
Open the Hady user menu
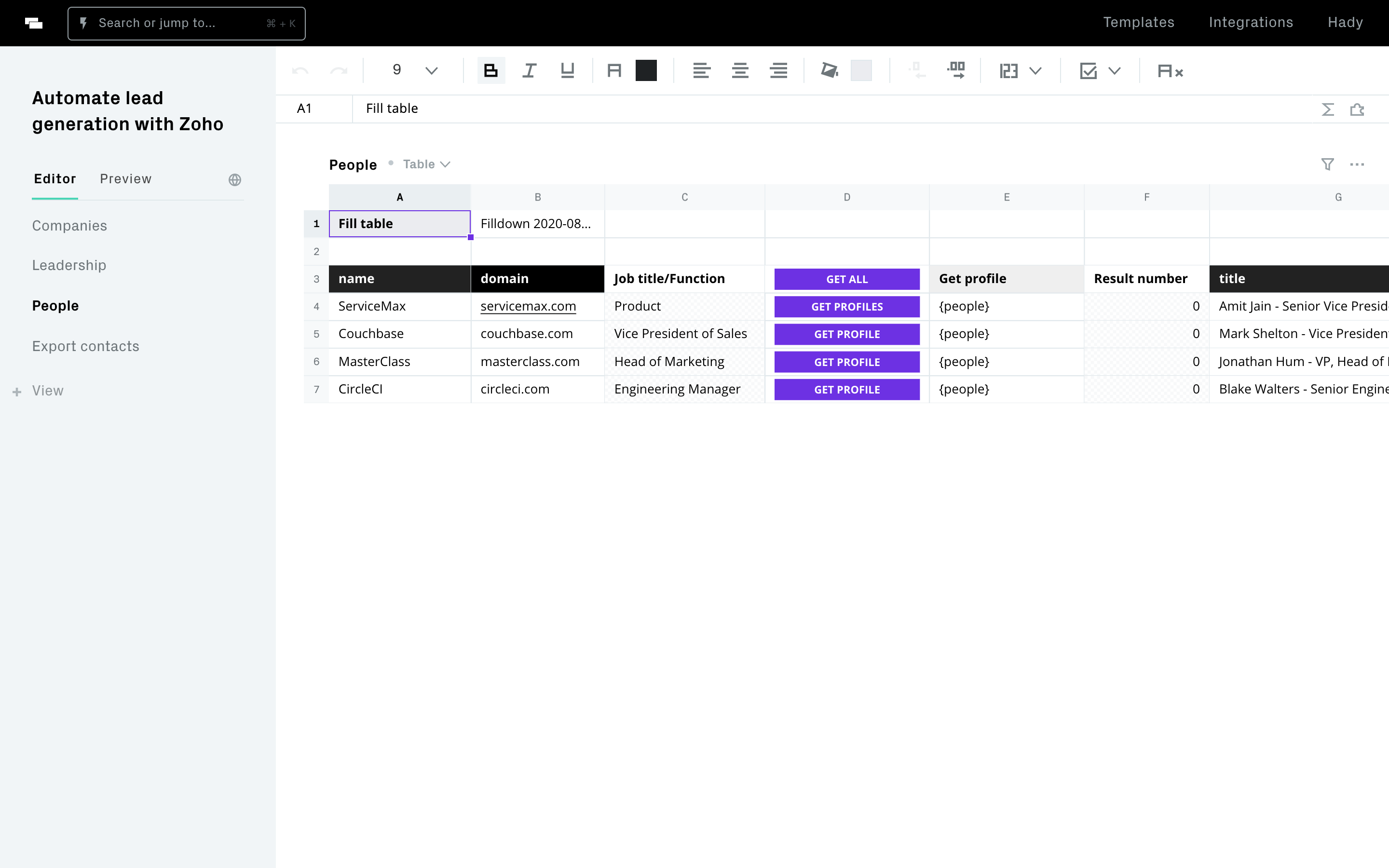[1345, 22]
